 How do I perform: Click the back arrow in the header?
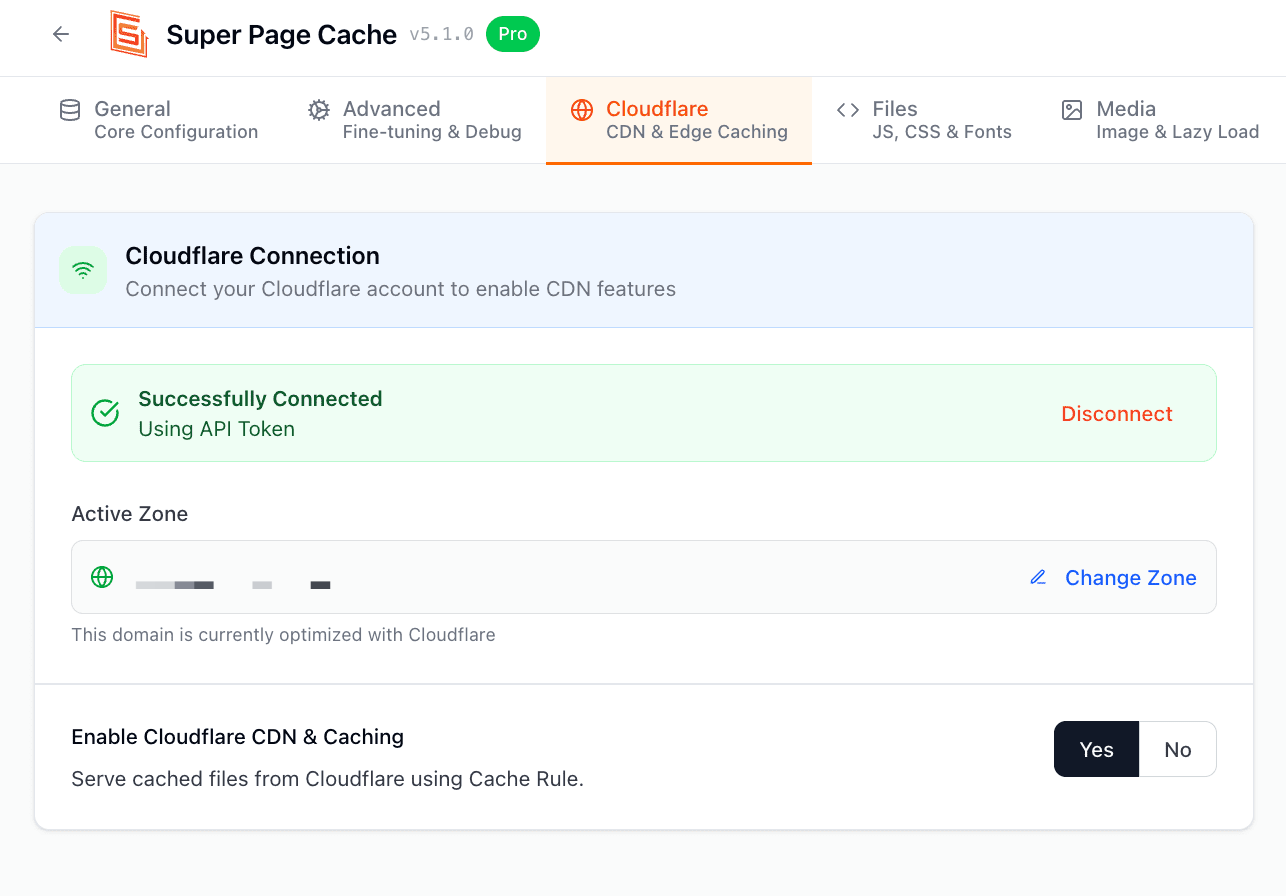tap(61, 34)
